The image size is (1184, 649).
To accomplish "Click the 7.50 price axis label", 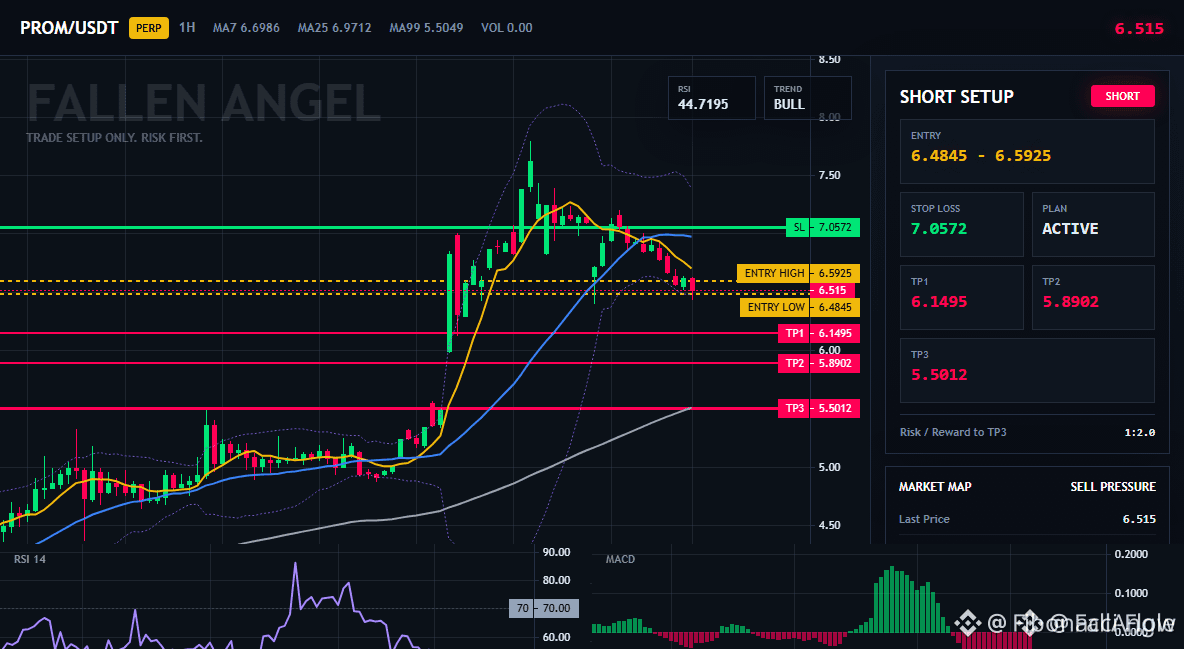I will pyautogui.click(x=829, y=175).
